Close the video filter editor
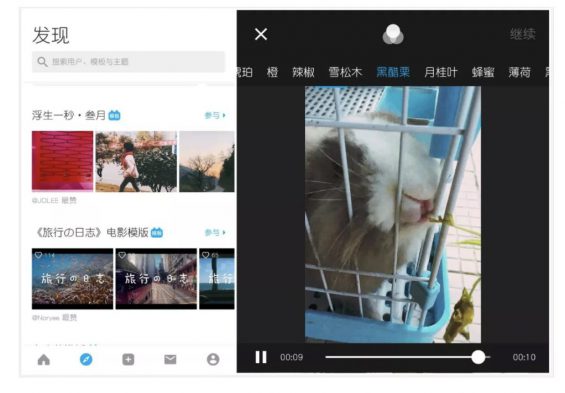Screen dimensions: 565x393 pos(261,34)
